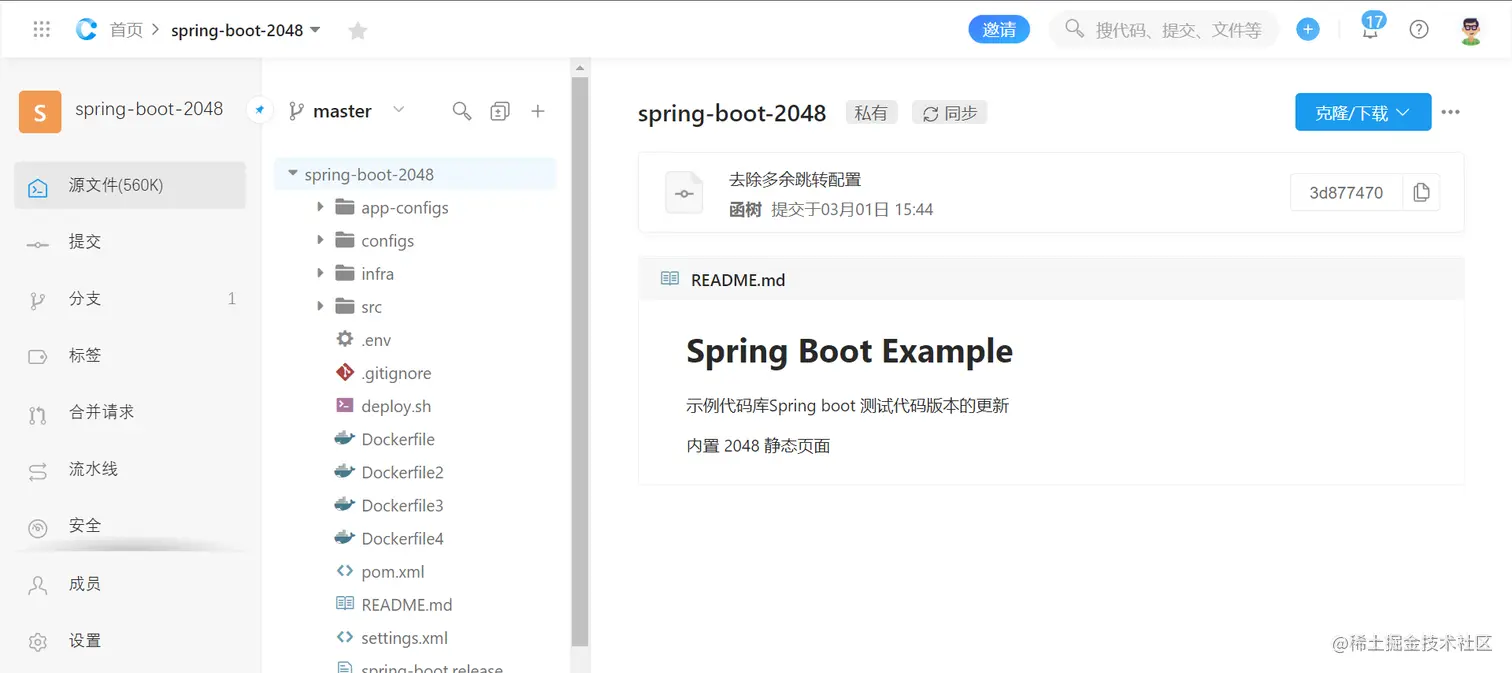
Task: Open the user avatar menu
Action: [1471, 29]
